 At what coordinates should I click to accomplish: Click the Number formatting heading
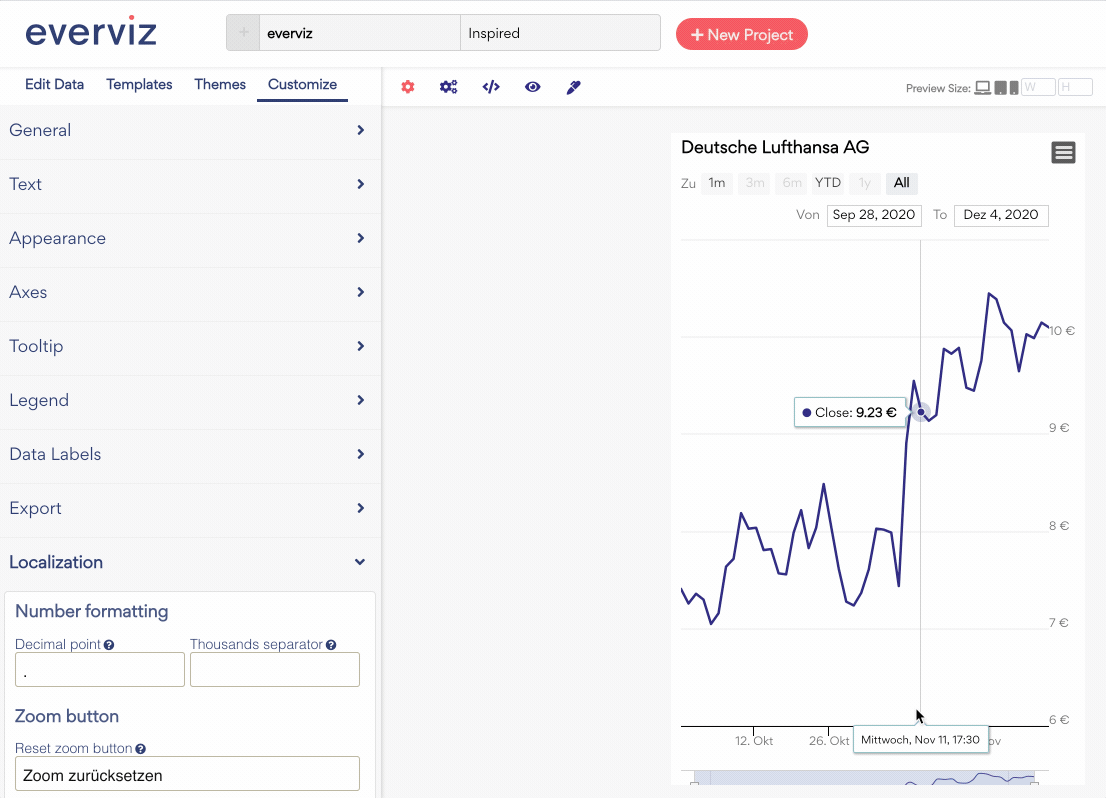click(92, 611)
